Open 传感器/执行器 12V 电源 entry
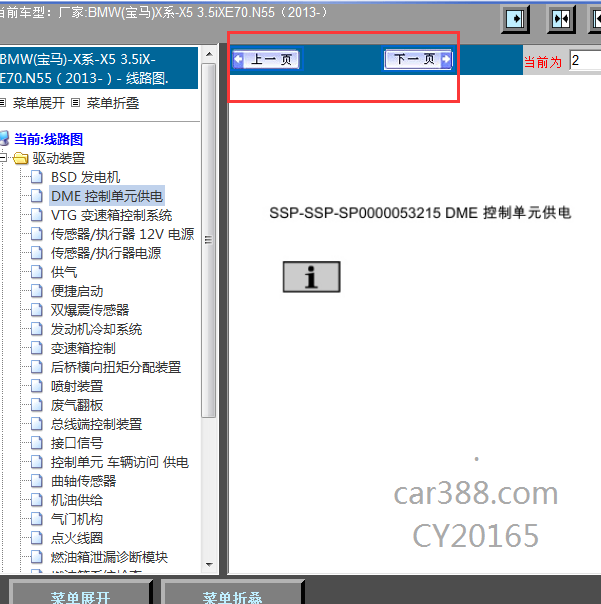Image resolution: width=601 pixels, height=604 pixels. (x=123, y=234)
